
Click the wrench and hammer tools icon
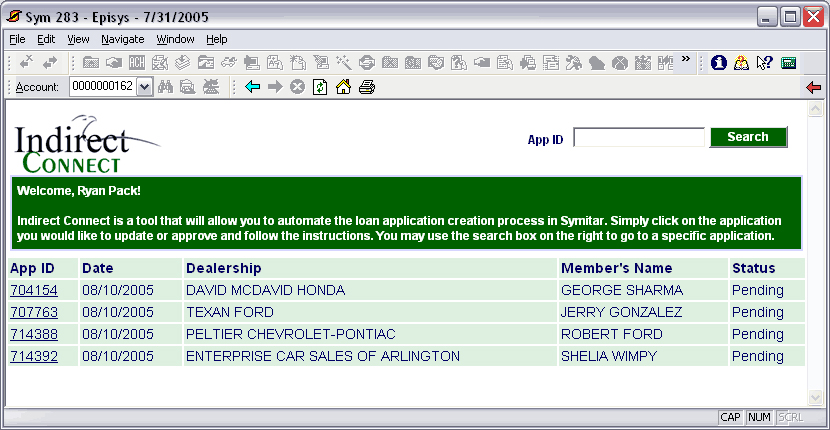click(574, 63)
